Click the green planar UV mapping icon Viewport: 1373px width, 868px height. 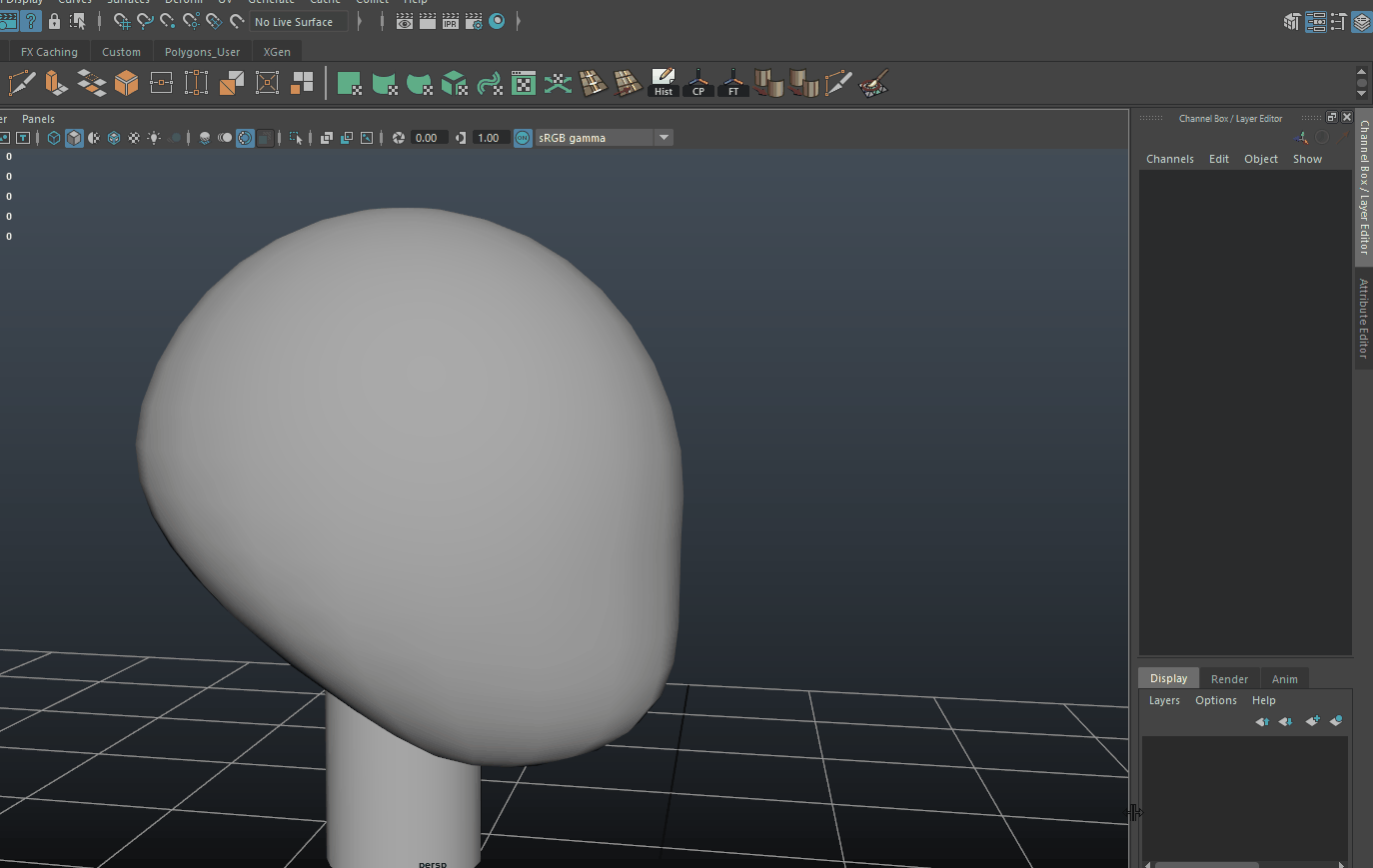click(350, 83)
